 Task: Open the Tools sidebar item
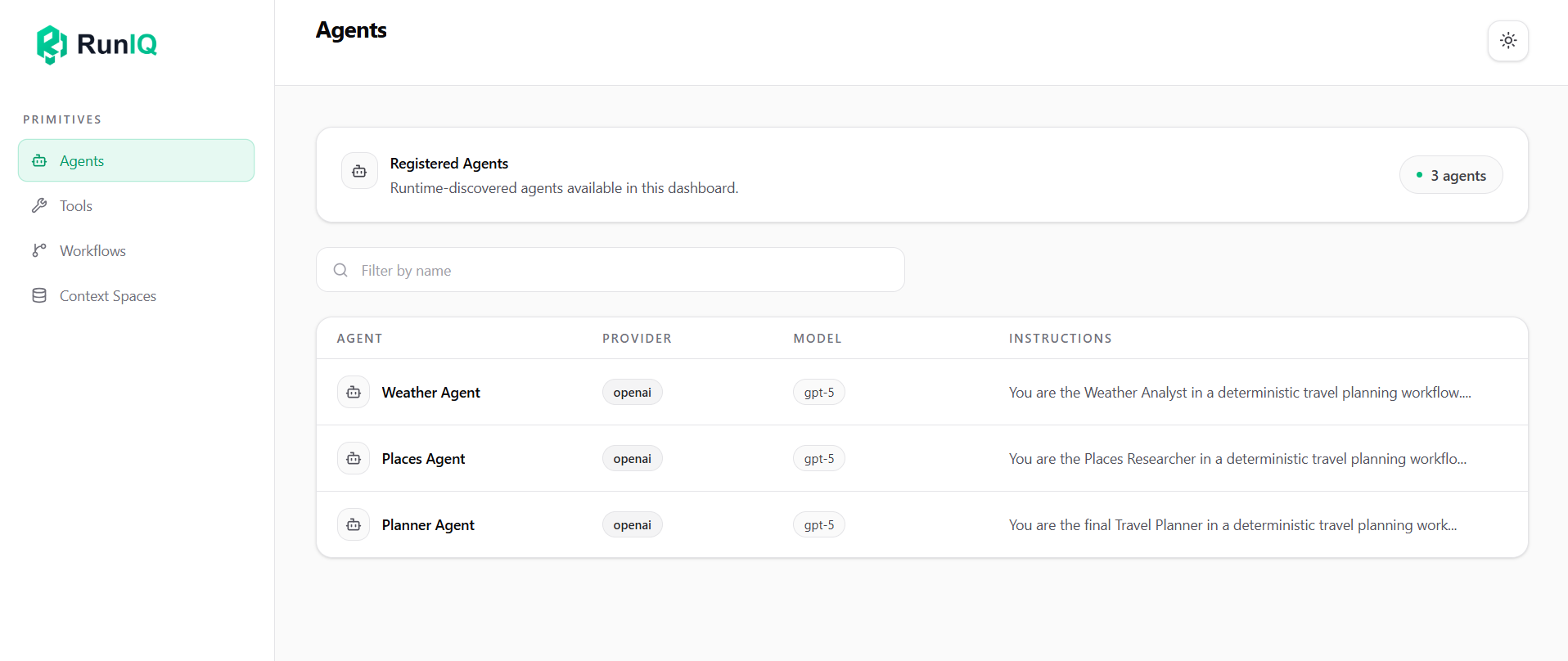coord(136,205)
